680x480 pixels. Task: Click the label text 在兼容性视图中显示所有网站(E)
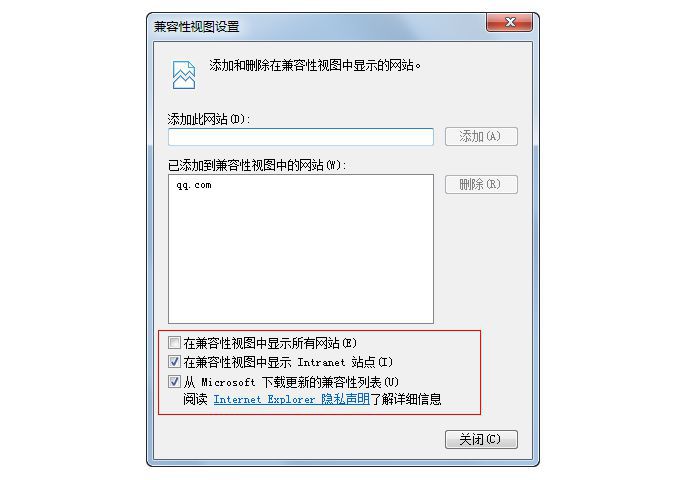pyautogui.click(x=270, y=343)
